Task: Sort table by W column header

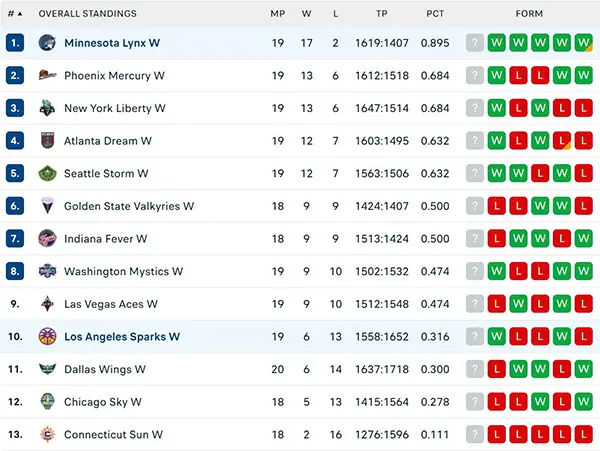Action: (x=306, y=14)
